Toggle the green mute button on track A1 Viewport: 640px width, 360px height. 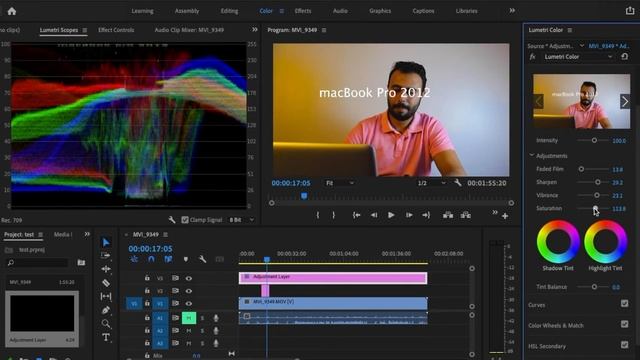coord(189,318)
